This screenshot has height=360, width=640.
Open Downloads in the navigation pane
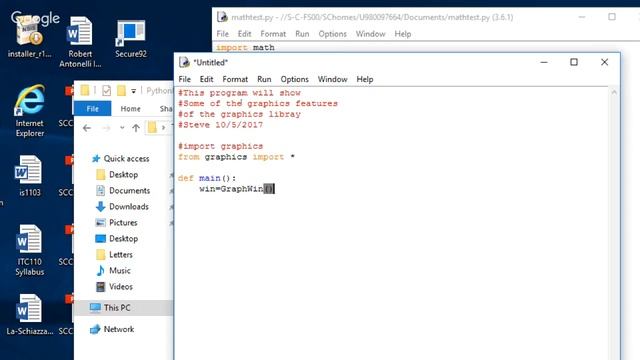pos(122,207)
